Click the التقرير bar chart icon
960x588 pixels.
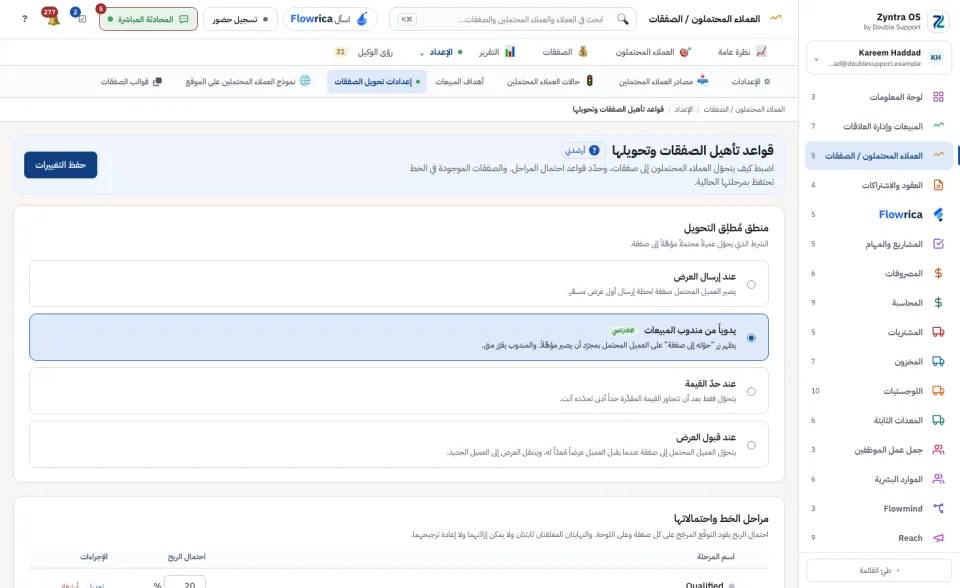[510, 51]
